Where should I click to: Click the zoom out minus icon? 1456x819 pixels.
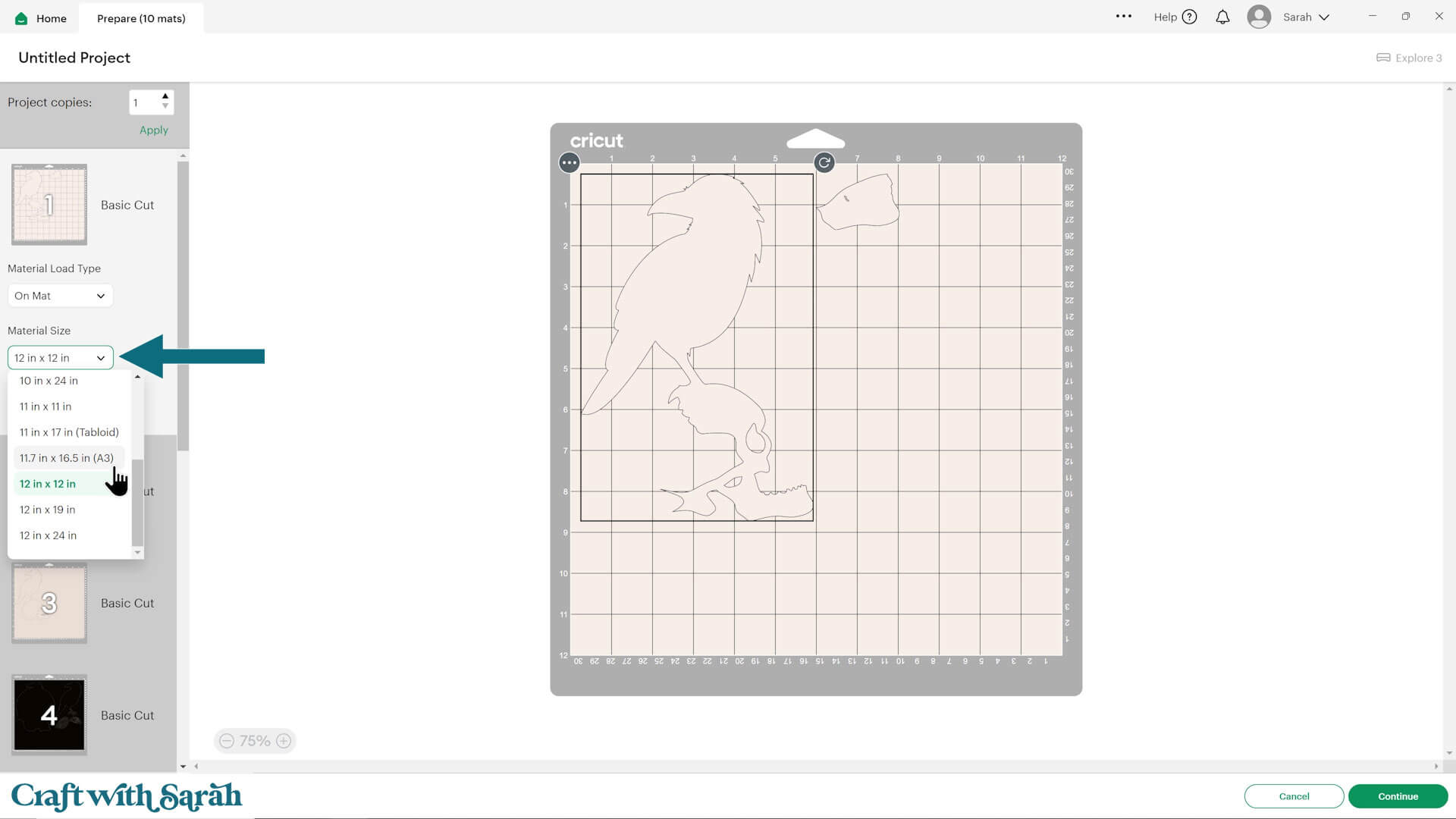[227, 741]
